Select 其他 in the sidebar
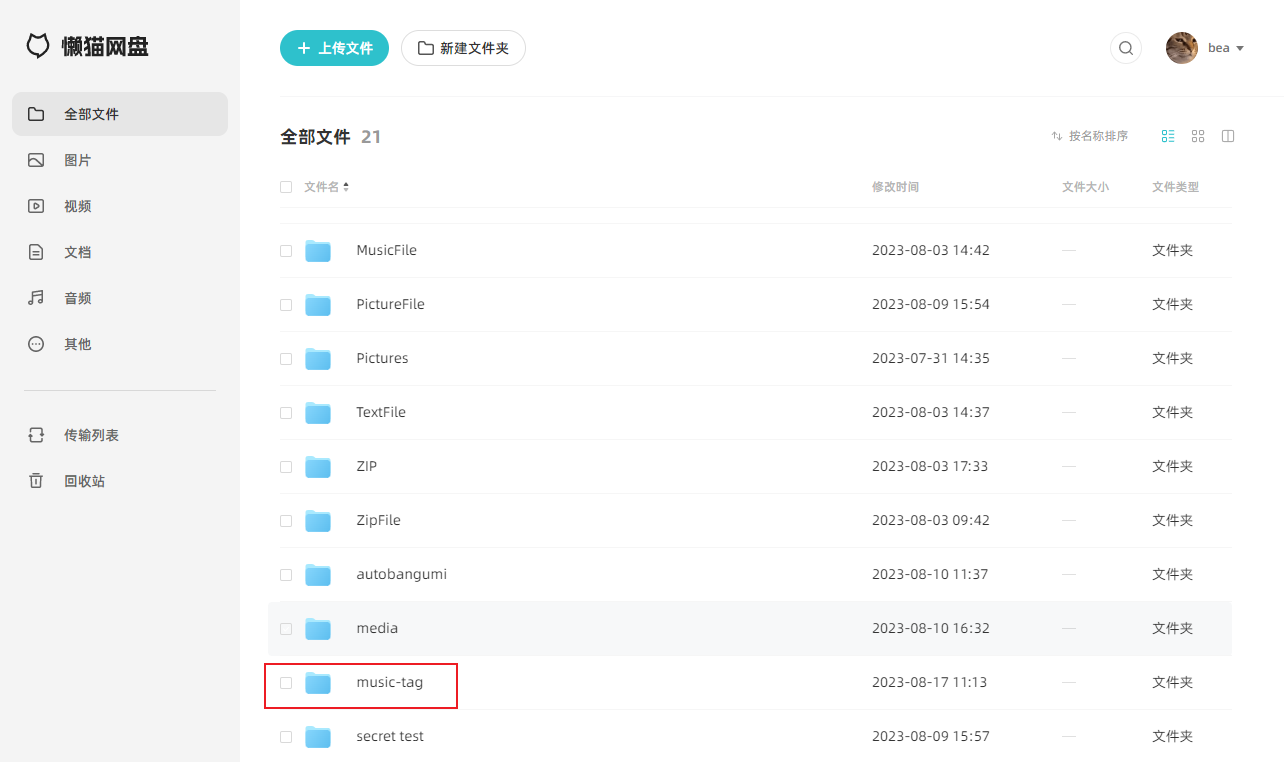Viewport: 1284px width, 762px height. [x=120, y=344]
